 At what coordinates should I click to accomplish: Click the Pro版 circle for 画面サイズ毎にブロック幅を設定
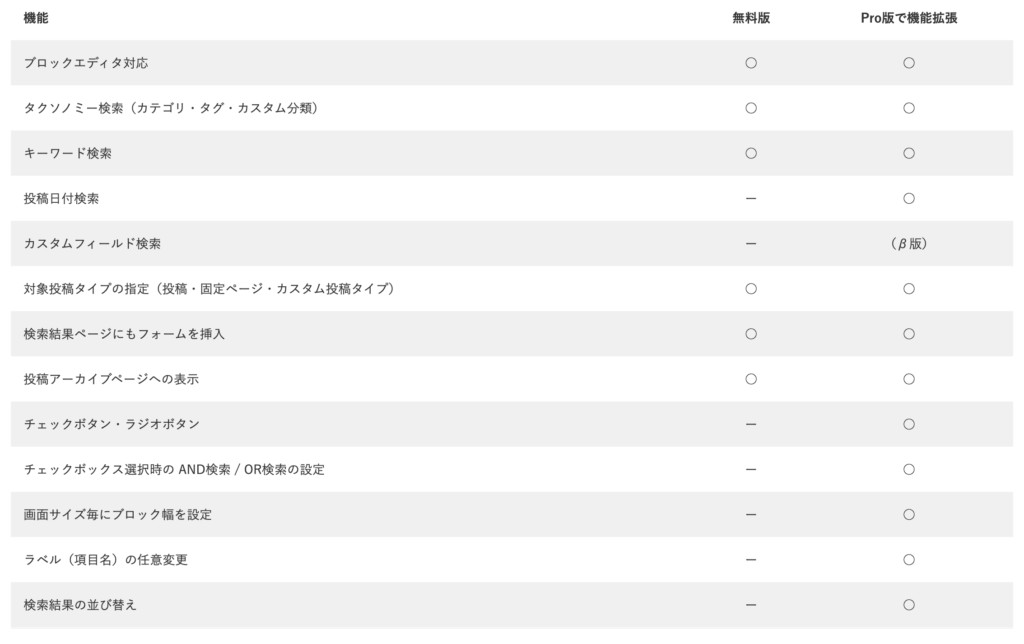click(x=909, y=514)
